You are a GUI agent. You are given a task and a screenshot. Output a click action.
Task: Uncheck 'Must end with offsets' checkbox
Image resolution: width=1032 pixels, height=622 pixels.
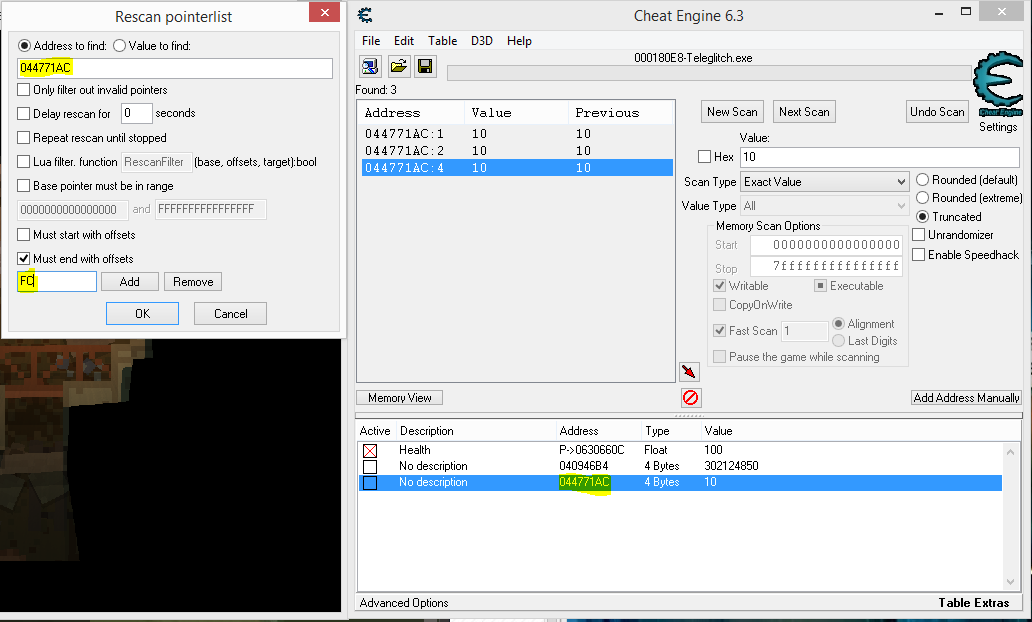coord(24,259)
